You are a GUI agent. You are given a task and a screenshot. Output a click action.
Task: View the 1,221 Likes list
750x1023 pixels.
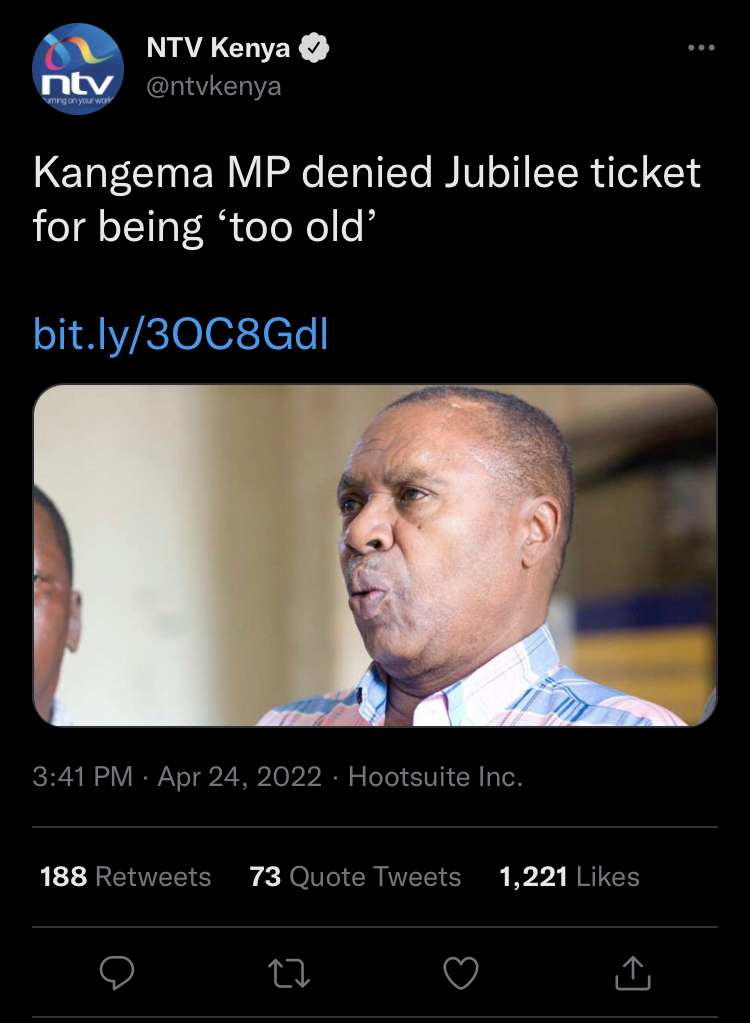point(569,877)
